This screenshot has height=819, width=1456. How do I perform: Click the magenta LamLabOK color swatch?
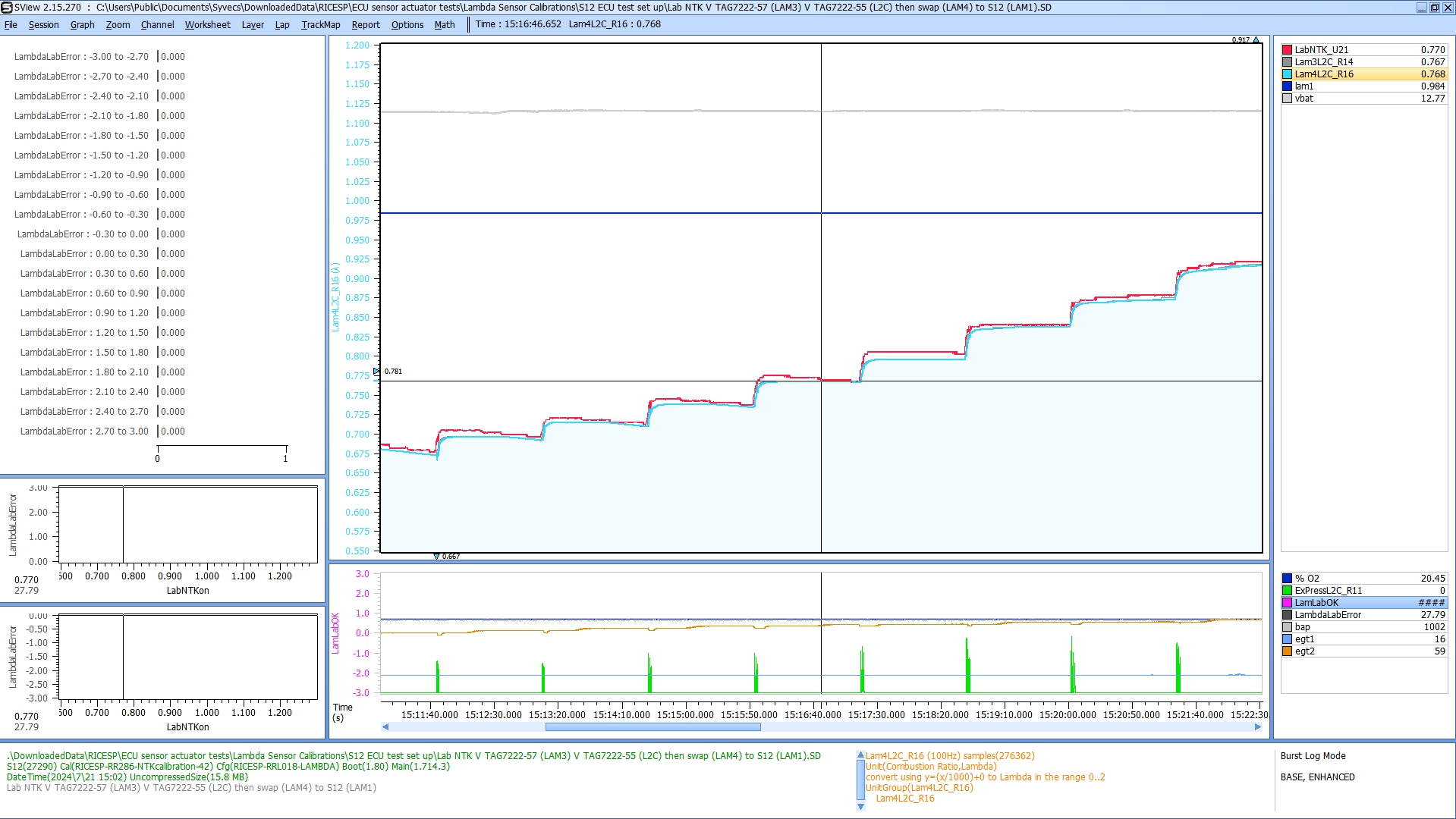pyautogui.click(x=1287, y=603)
